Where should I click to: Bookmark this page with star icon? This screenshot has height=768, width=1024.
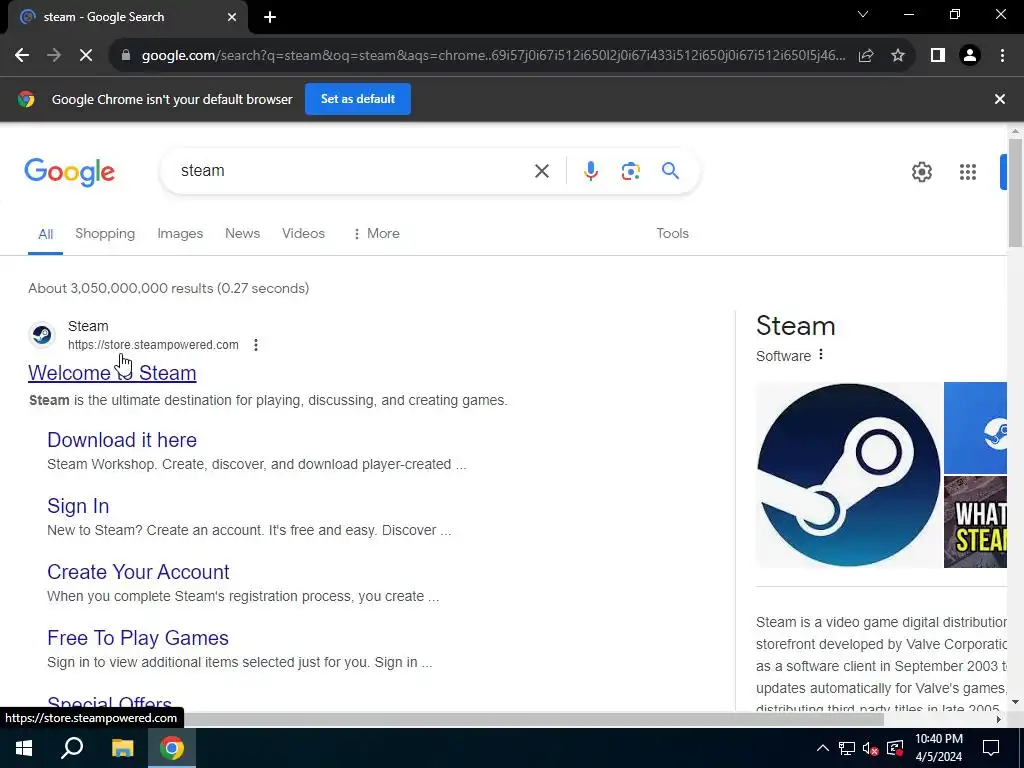coord(898,56)
